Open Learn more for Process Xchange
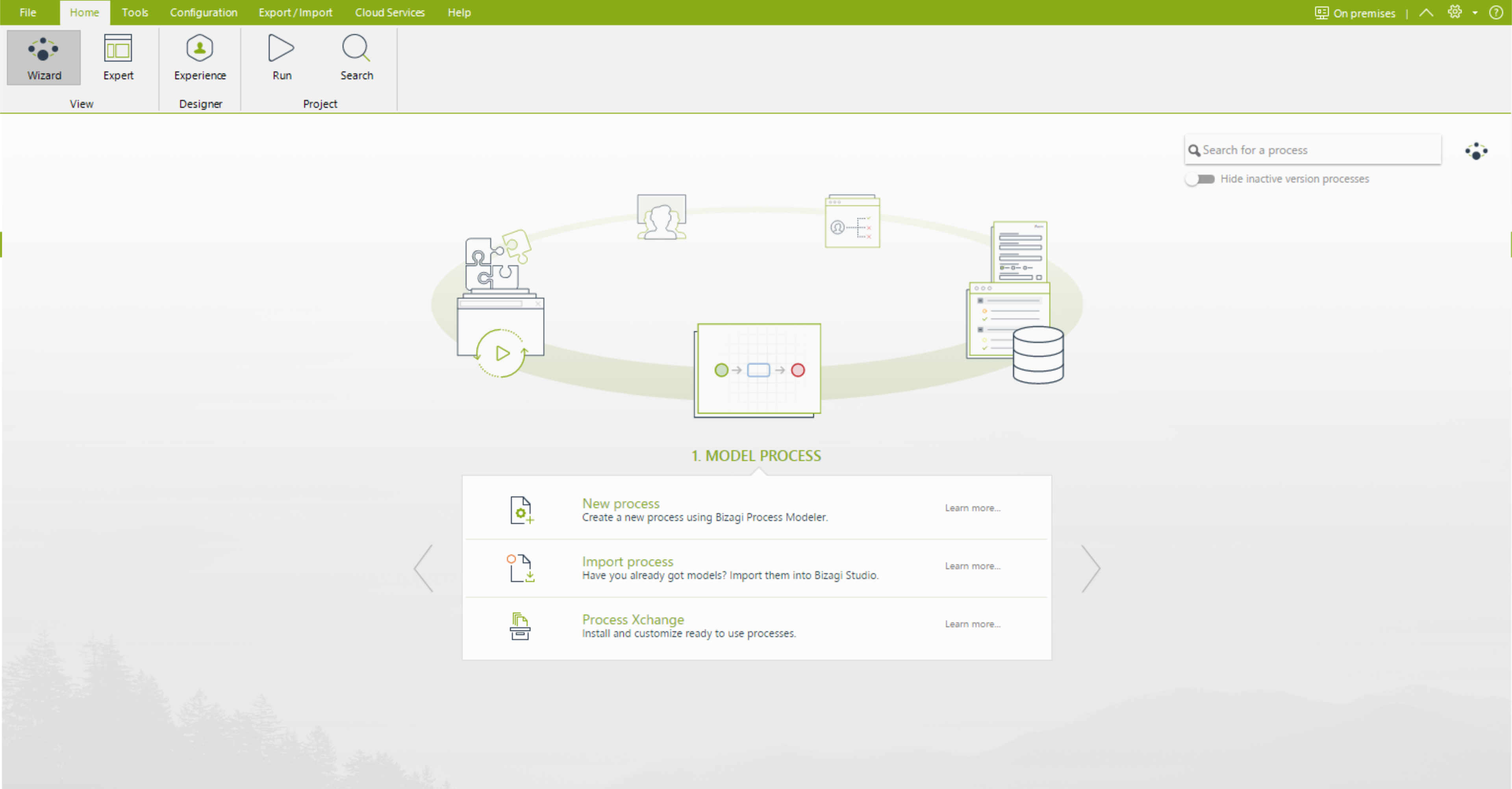This screenshot has width=1512, height=789. pos(973,624)
